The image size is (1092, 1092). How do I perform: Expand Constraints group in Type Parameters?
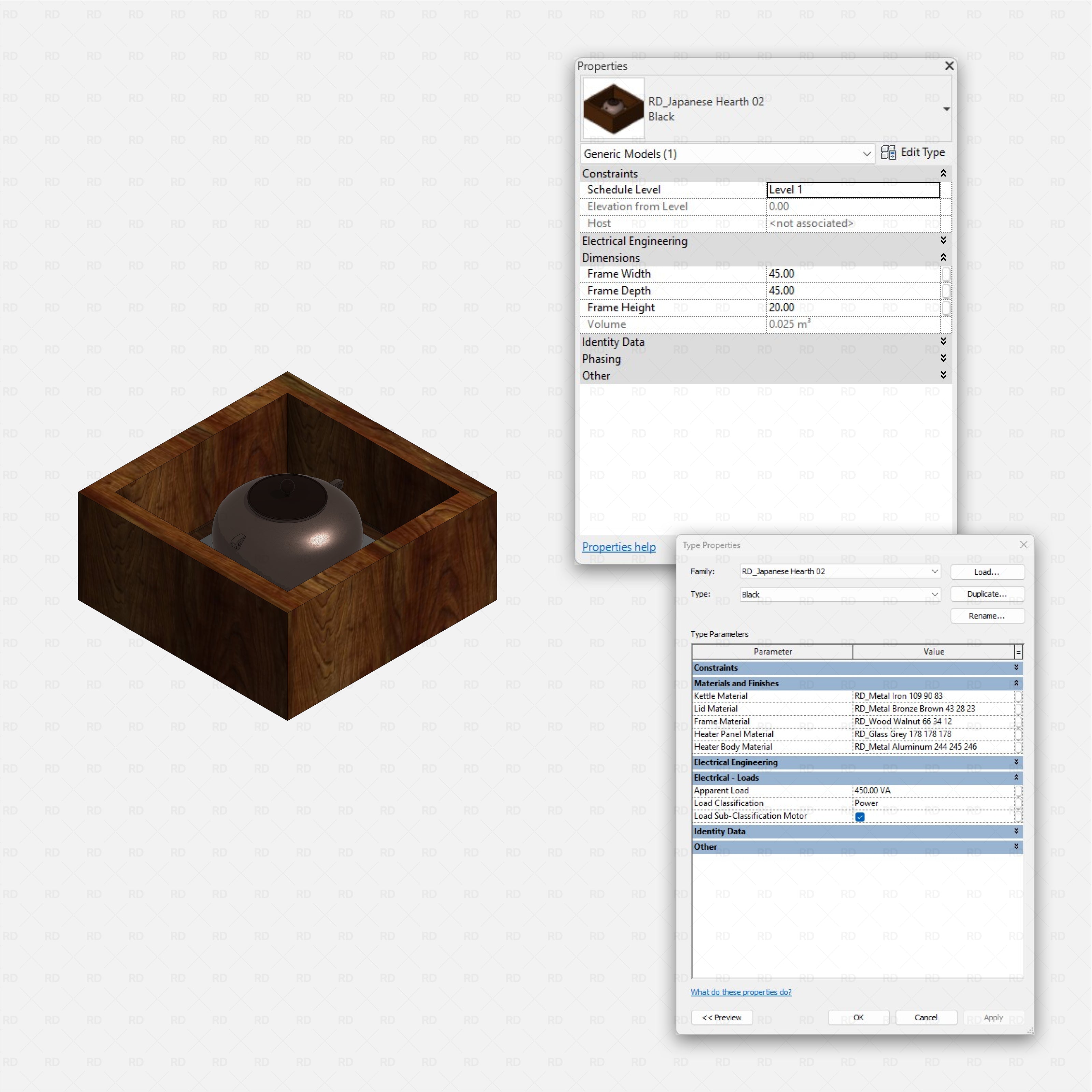pyautogui.click(x=1016, y=667)
